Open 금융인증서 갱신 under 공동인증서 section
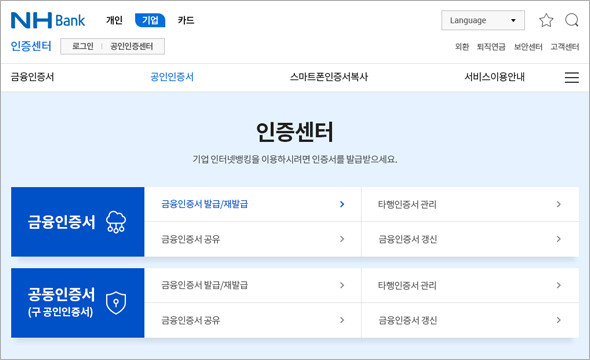The image size is (590, 360). [x=408, y=320]
